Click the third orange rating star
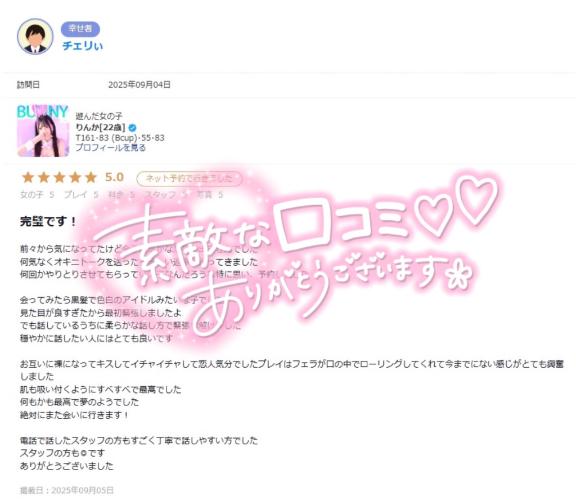 click(x=60, y=178)
